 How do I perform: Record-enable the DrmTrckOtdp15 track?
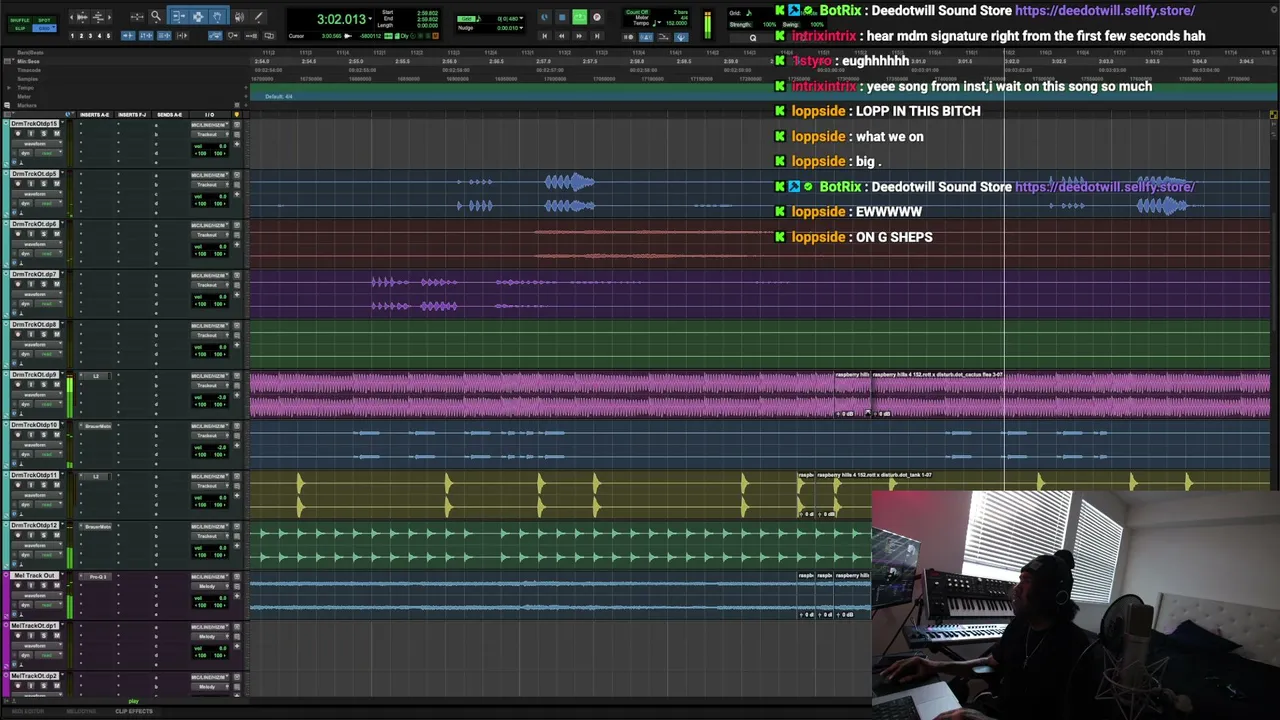pyautogui.click(x=18, y=133)
